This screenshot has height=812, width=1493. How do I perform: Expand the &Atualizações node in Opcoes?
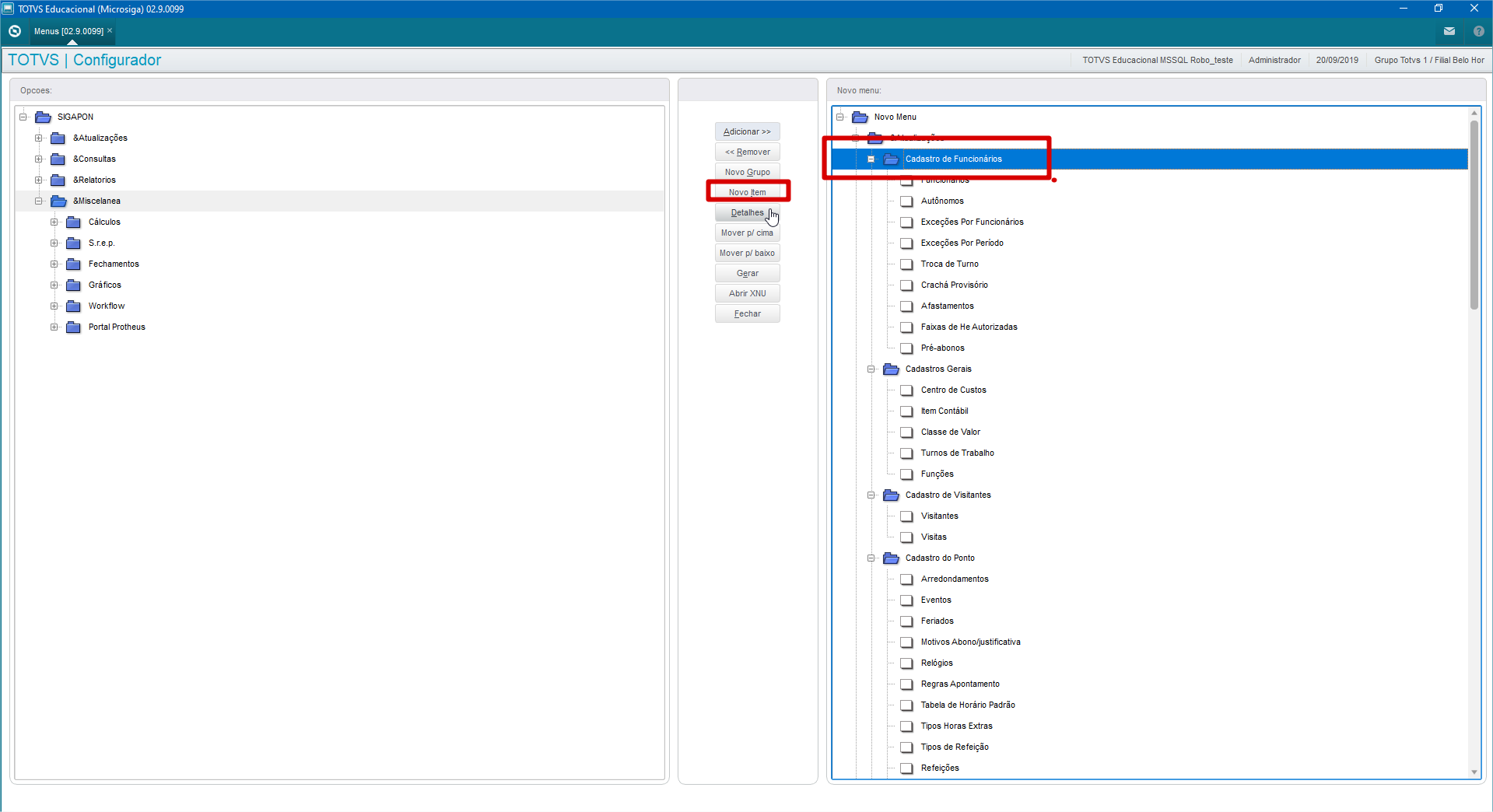coord(39,138)
